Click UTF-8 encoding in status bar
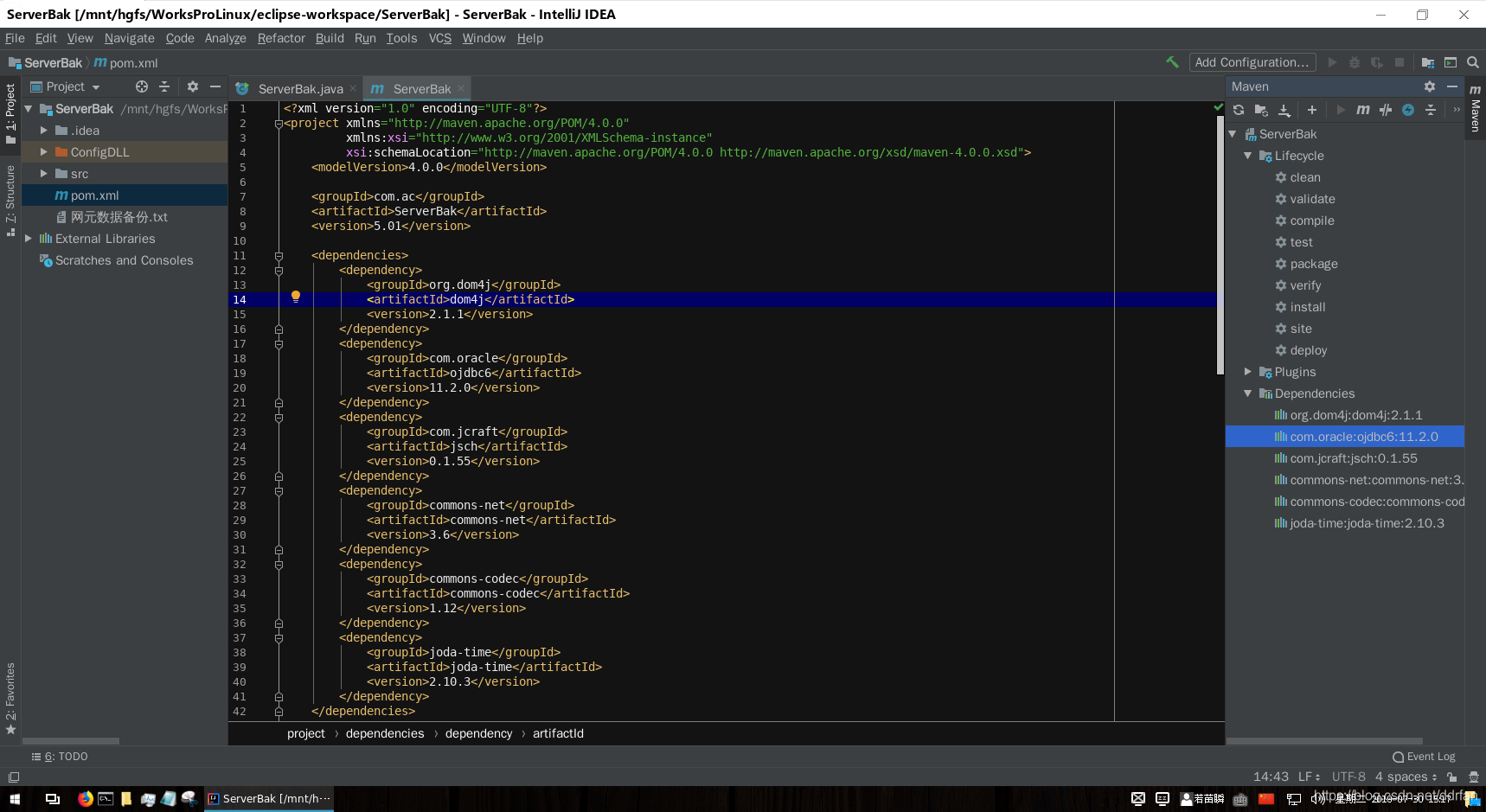This screenshot has height=812, width=1486. pos(1348,777)
